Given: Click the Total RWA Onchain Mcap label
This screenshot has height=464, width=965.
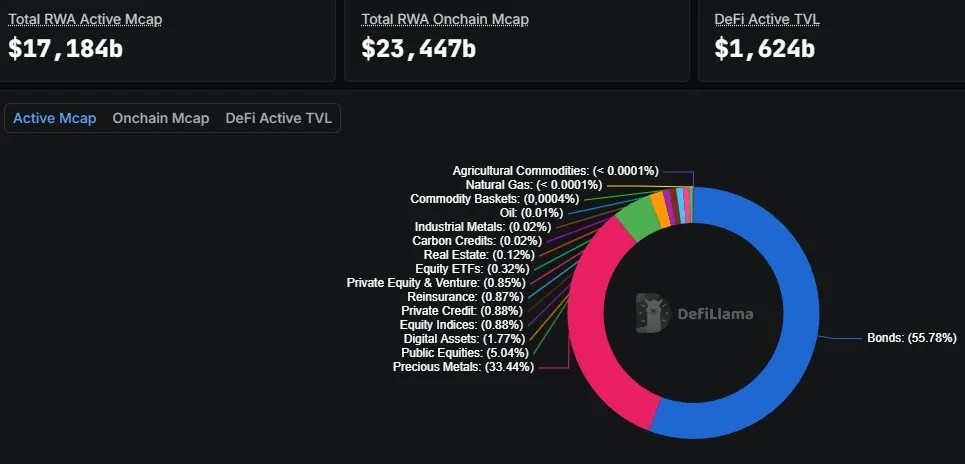Looking at the screenshot, I should [x=445, y=19].
